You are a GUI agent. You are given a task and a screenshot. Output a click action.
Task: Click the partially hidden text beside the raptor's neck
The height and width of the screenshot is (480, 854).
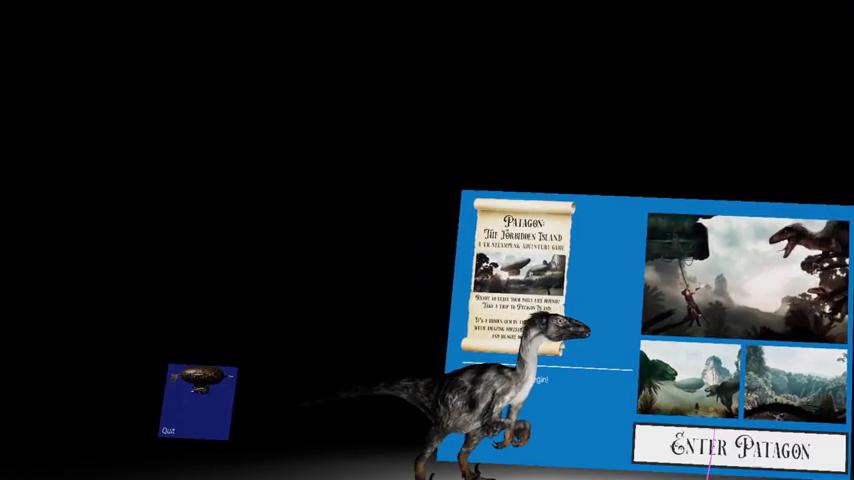[539, 380]
